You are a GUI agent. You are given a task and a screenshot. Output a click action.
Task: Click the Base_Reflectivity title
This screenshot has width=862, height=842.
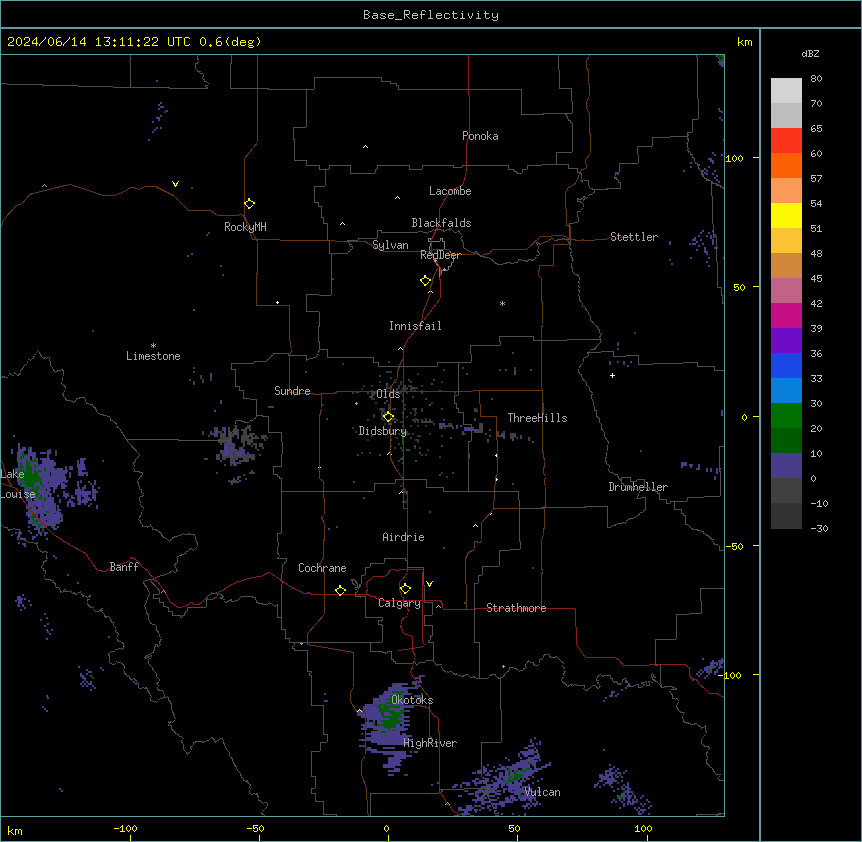point(431,15)
